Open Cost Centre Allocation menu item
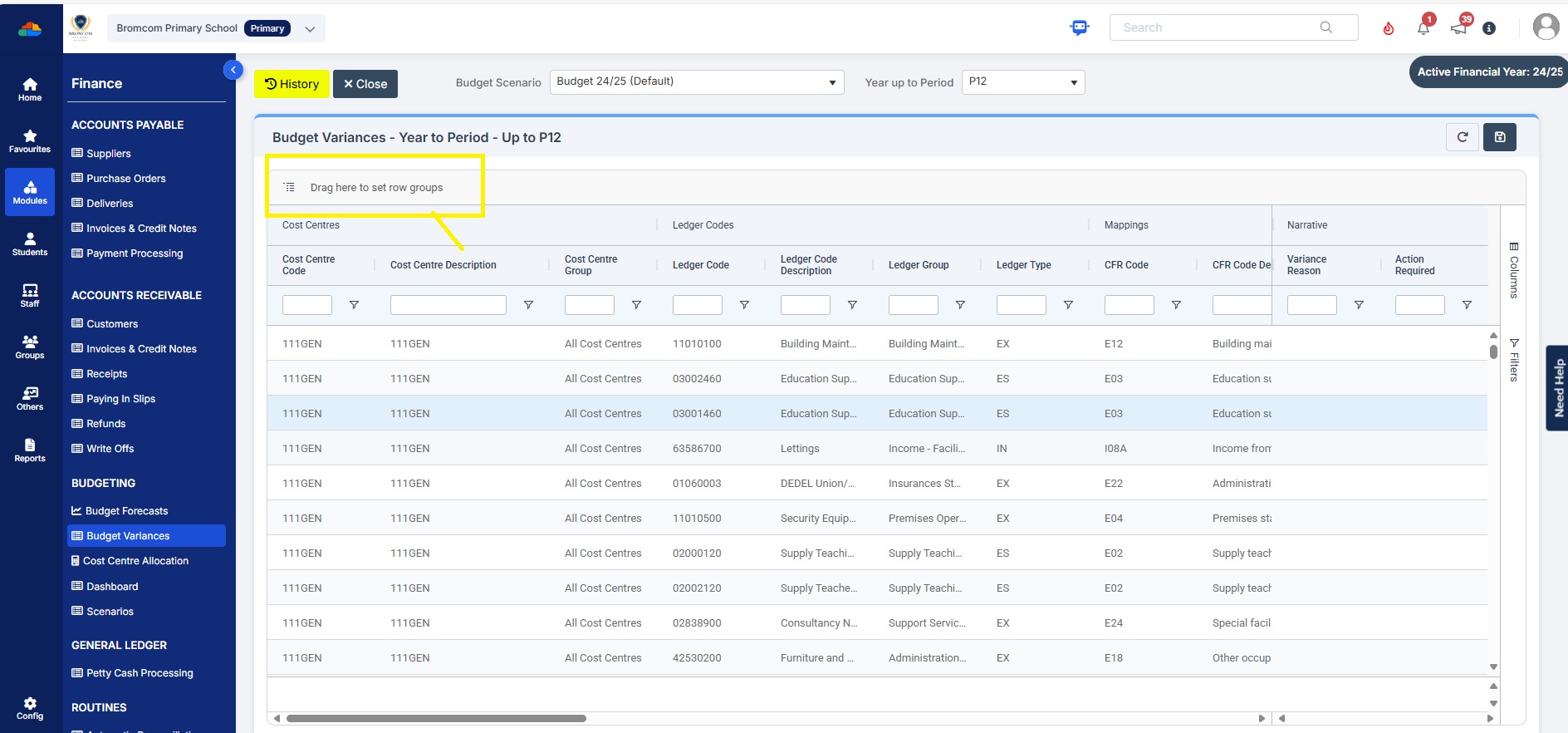The height and width of the screenshot is (733, 1568). (x=135, y=561)
